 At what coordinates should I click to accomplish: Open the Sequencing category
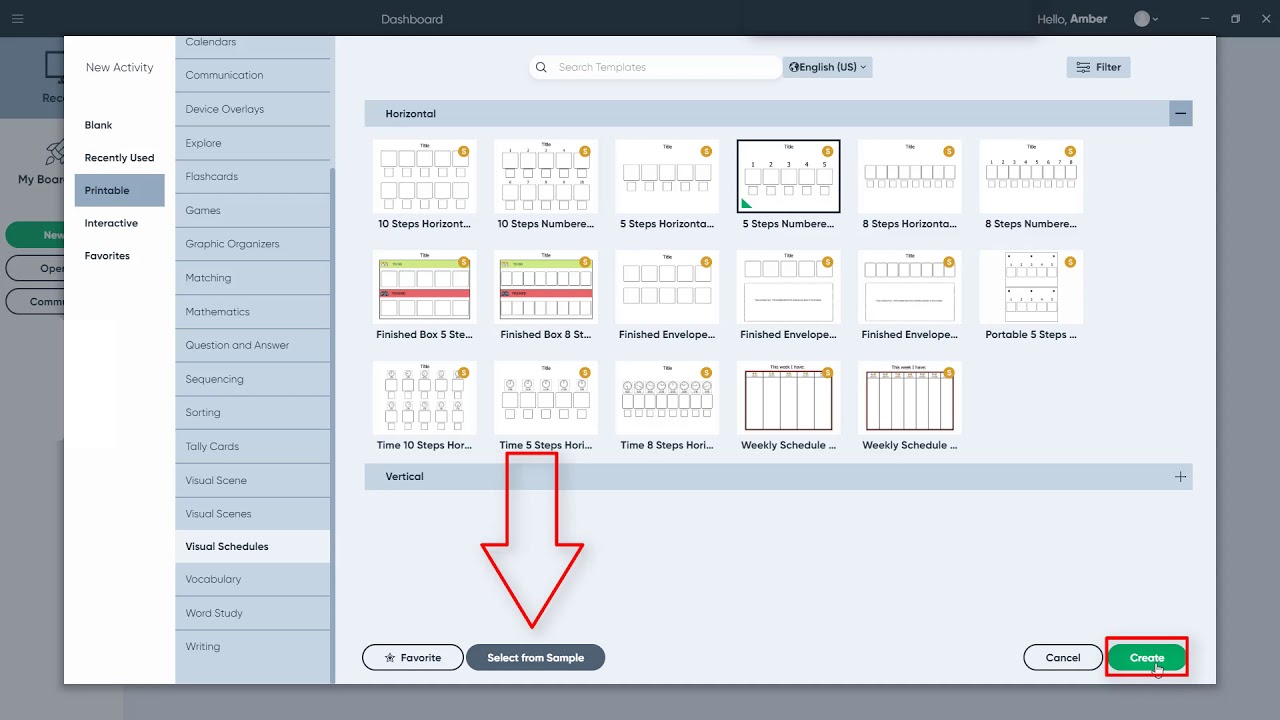tap(252, 379)
